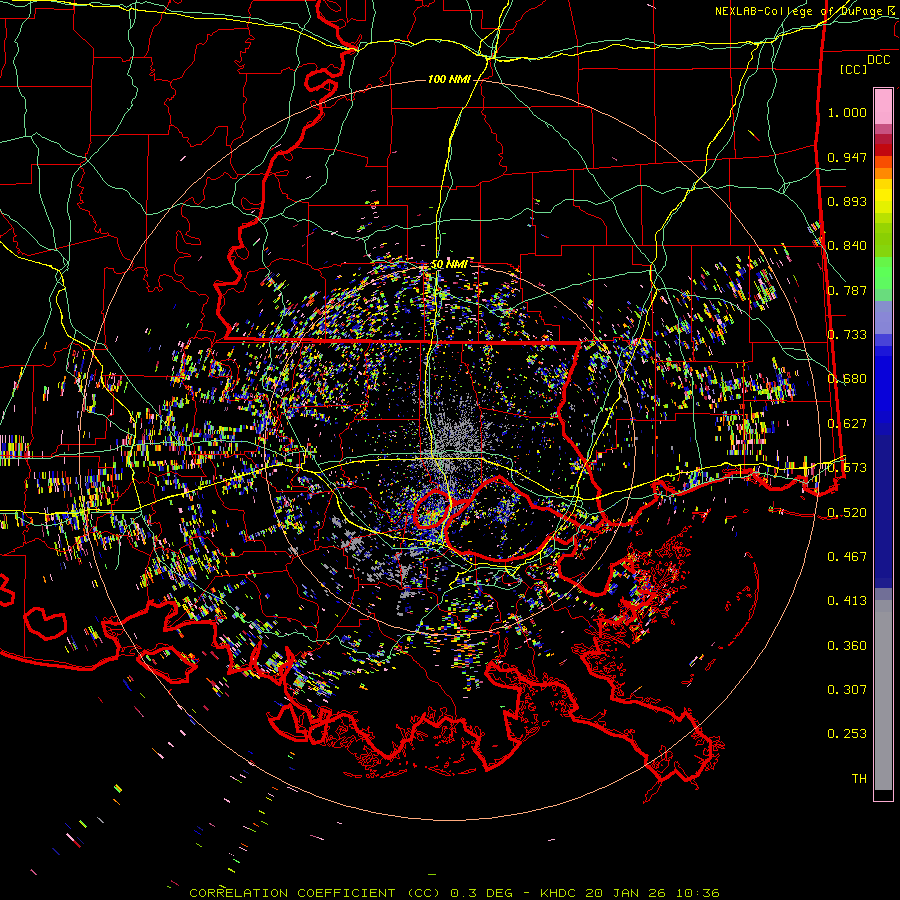
Task: Click the gray segment of the color bar
Action: [883, 695]
